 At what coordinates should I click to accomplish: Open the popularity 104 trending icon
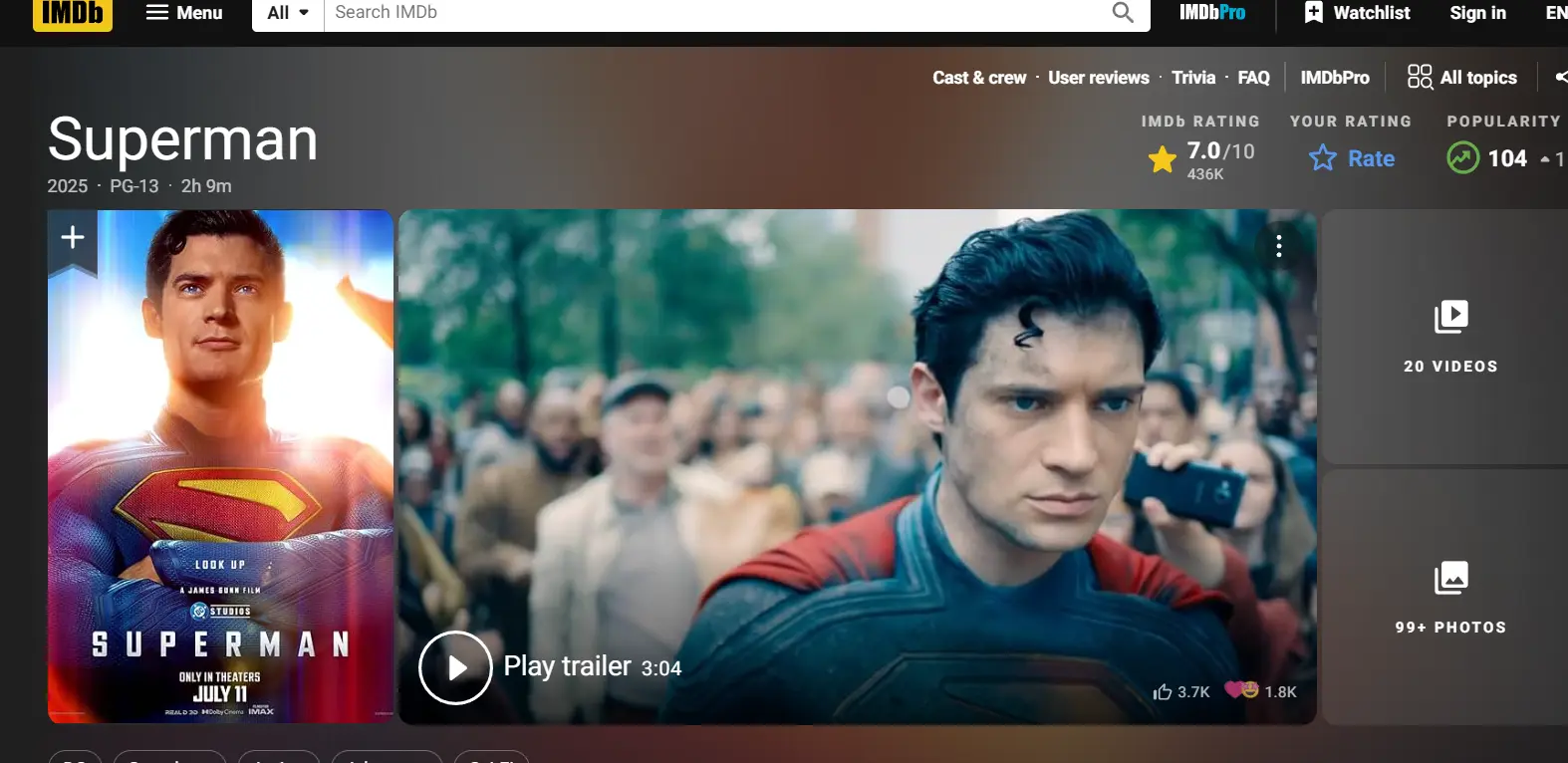pyautogui.click(x=1462, y=157)
